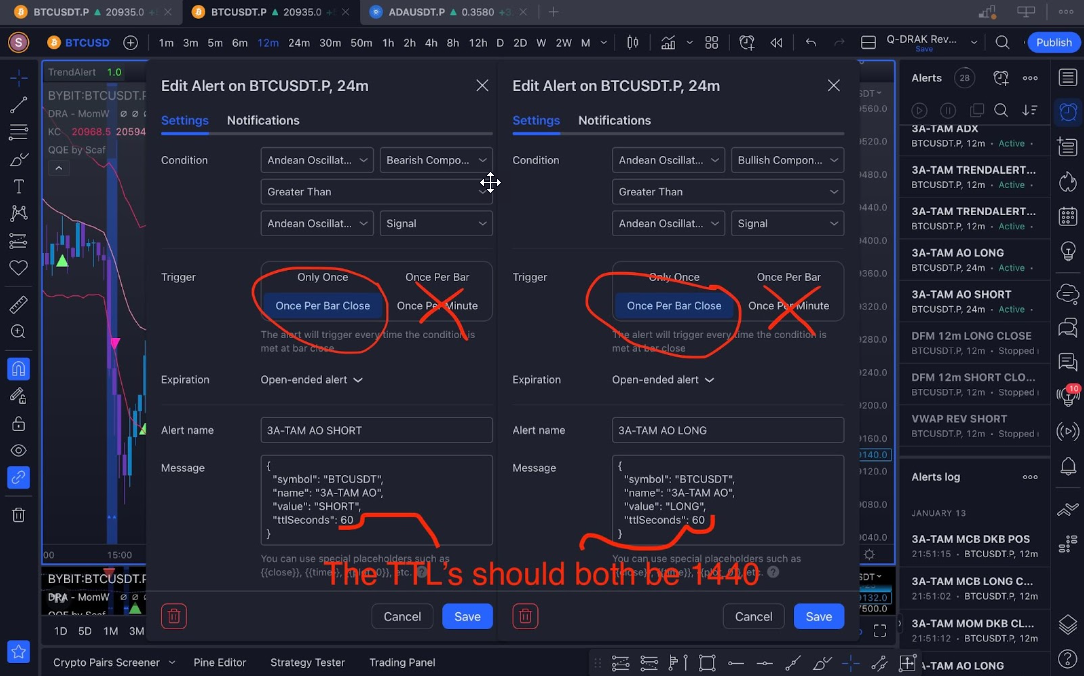Select the ruler measure tool

pos(19,305)
